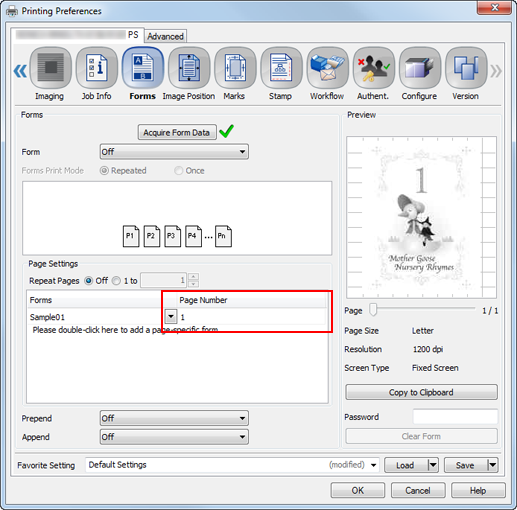Set Repeat Pages to Off
The width and height of the screenshot is (517, 510).
[x=89, y=281]
